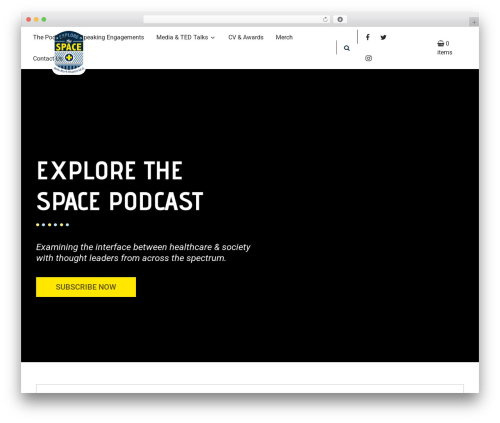Click the Explore the Space logo badge
This screenshot has width=500, height=423.
click(x=69, y=52)
